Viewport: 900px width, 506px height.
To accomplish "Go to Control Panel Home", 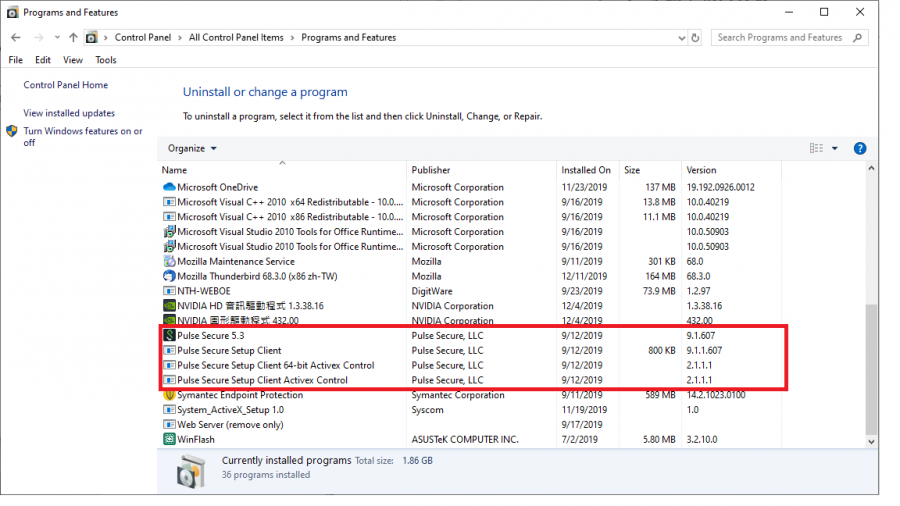I will [65, 85].
